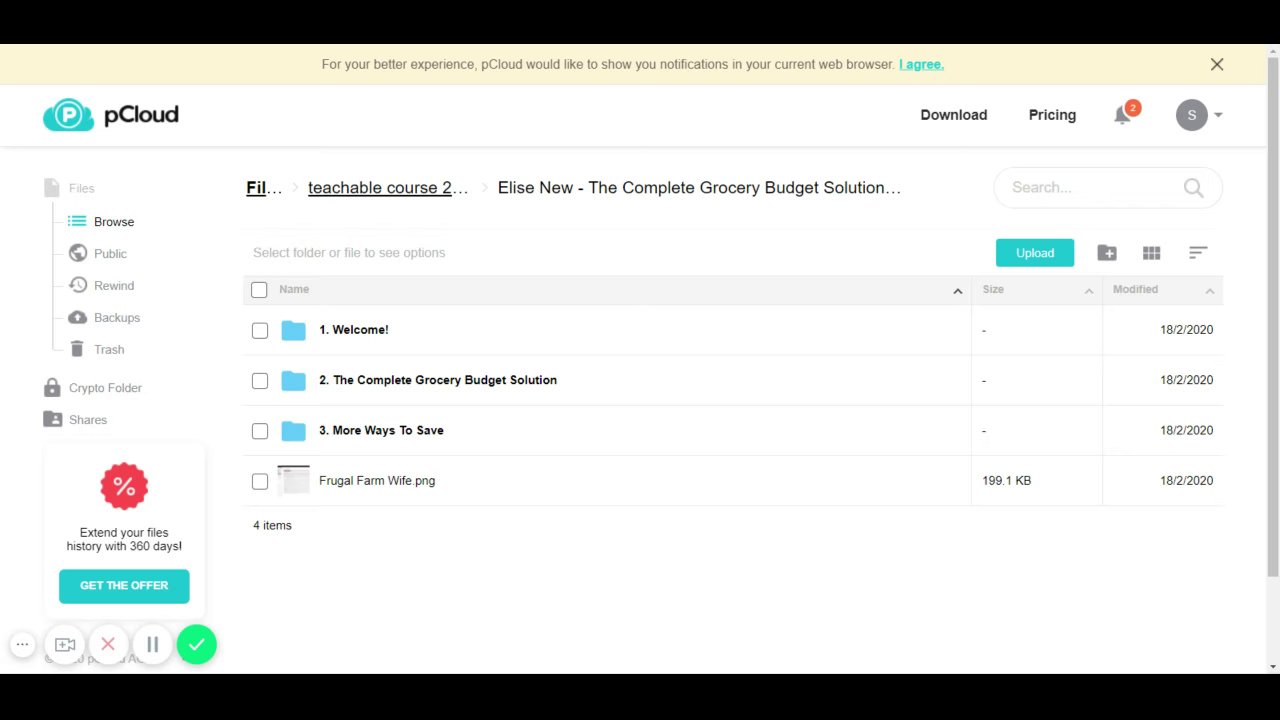
Task: Click the Search input field
Action: coord(1108,187)
